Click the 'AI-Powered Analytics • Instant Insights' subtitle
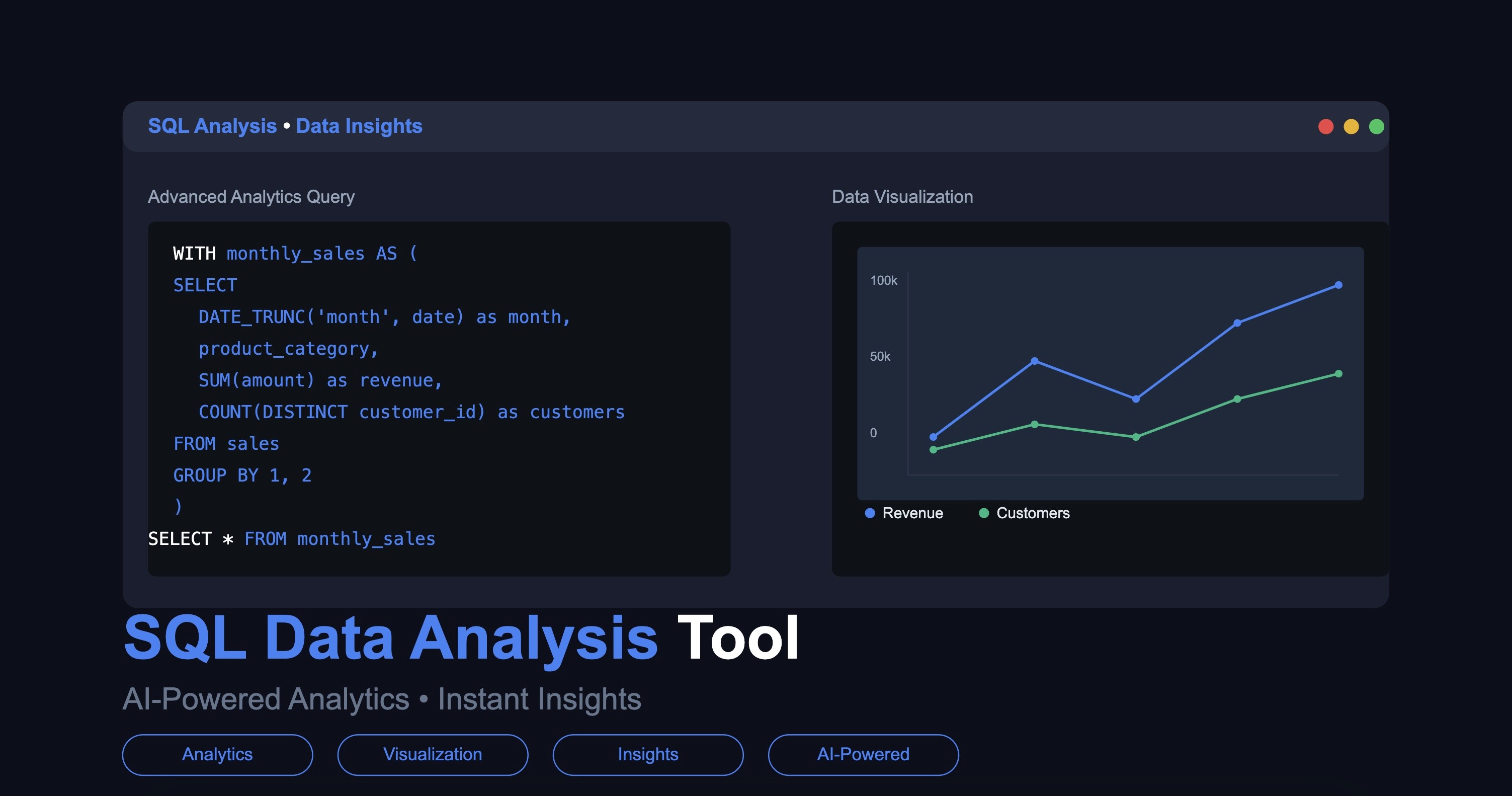The image size is (1512, 796). (382, 699)
